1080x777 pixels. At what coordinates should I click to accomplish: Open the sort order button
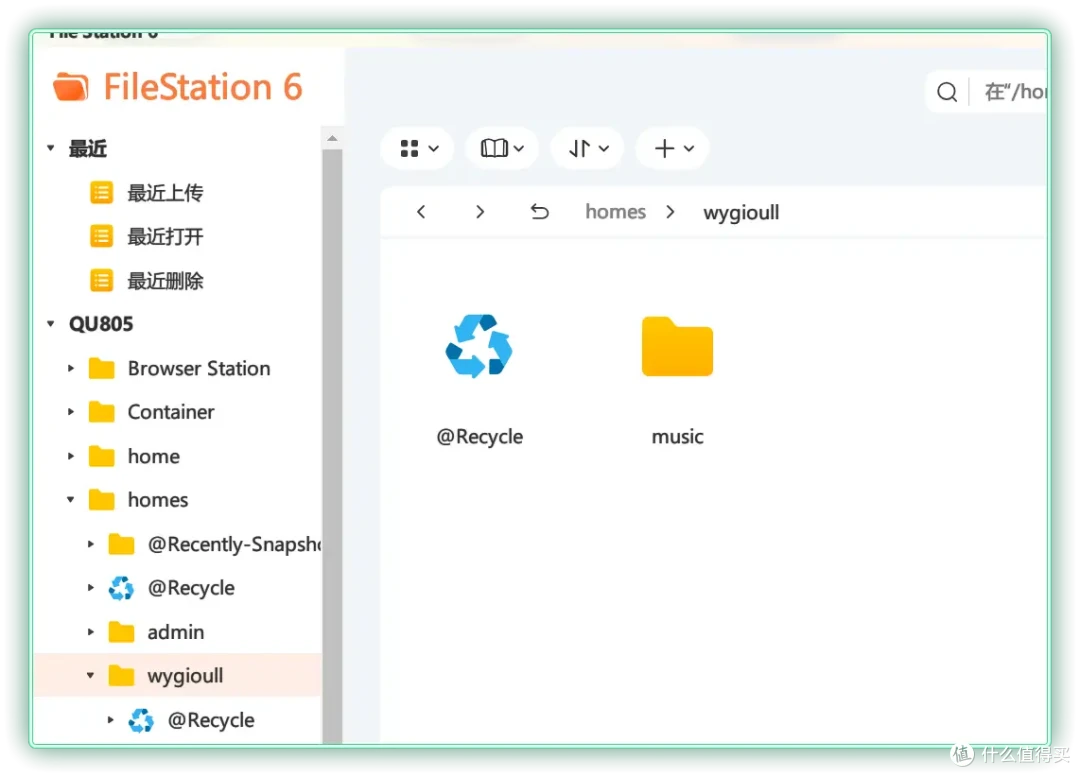point(588,148)
